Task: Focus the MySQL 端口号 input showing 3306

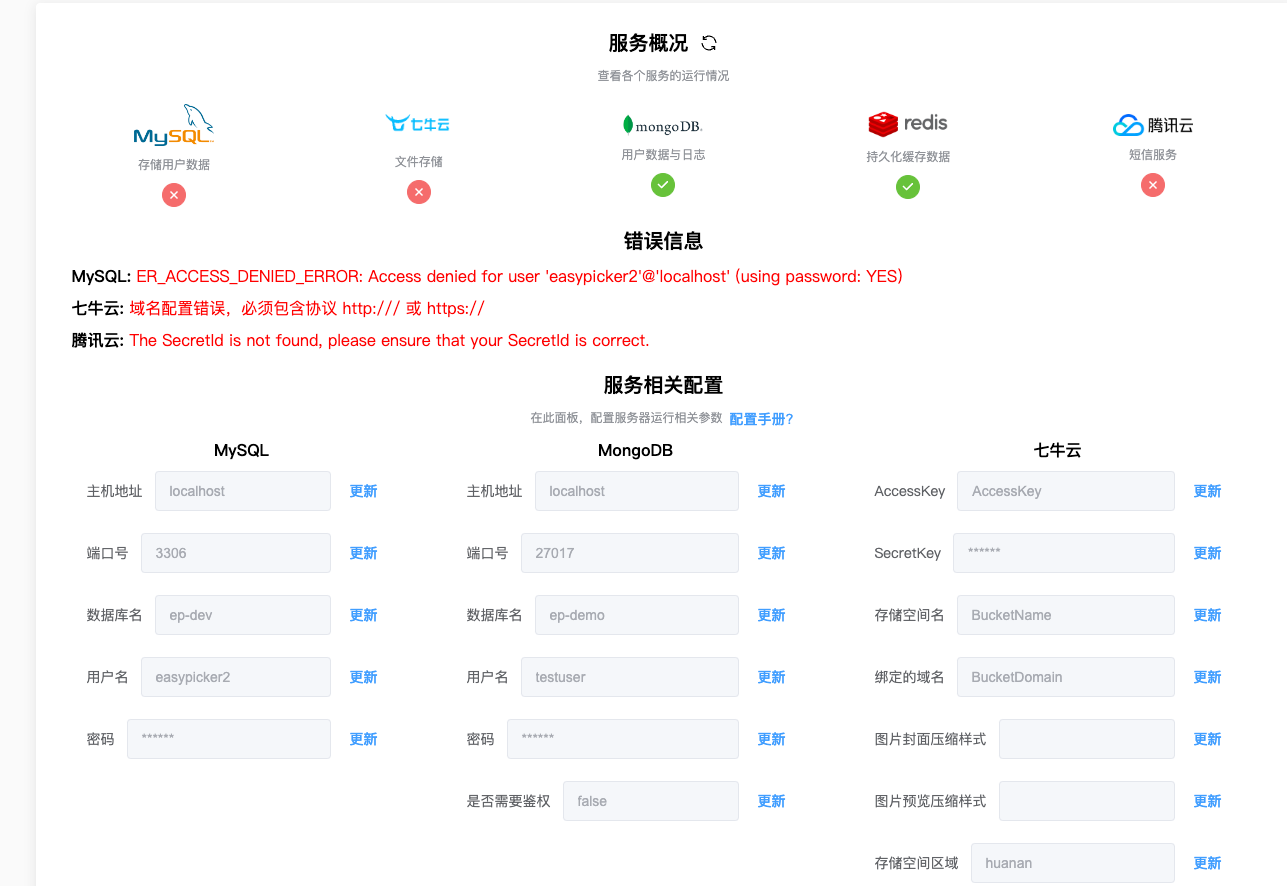Action: coord(236,553)
